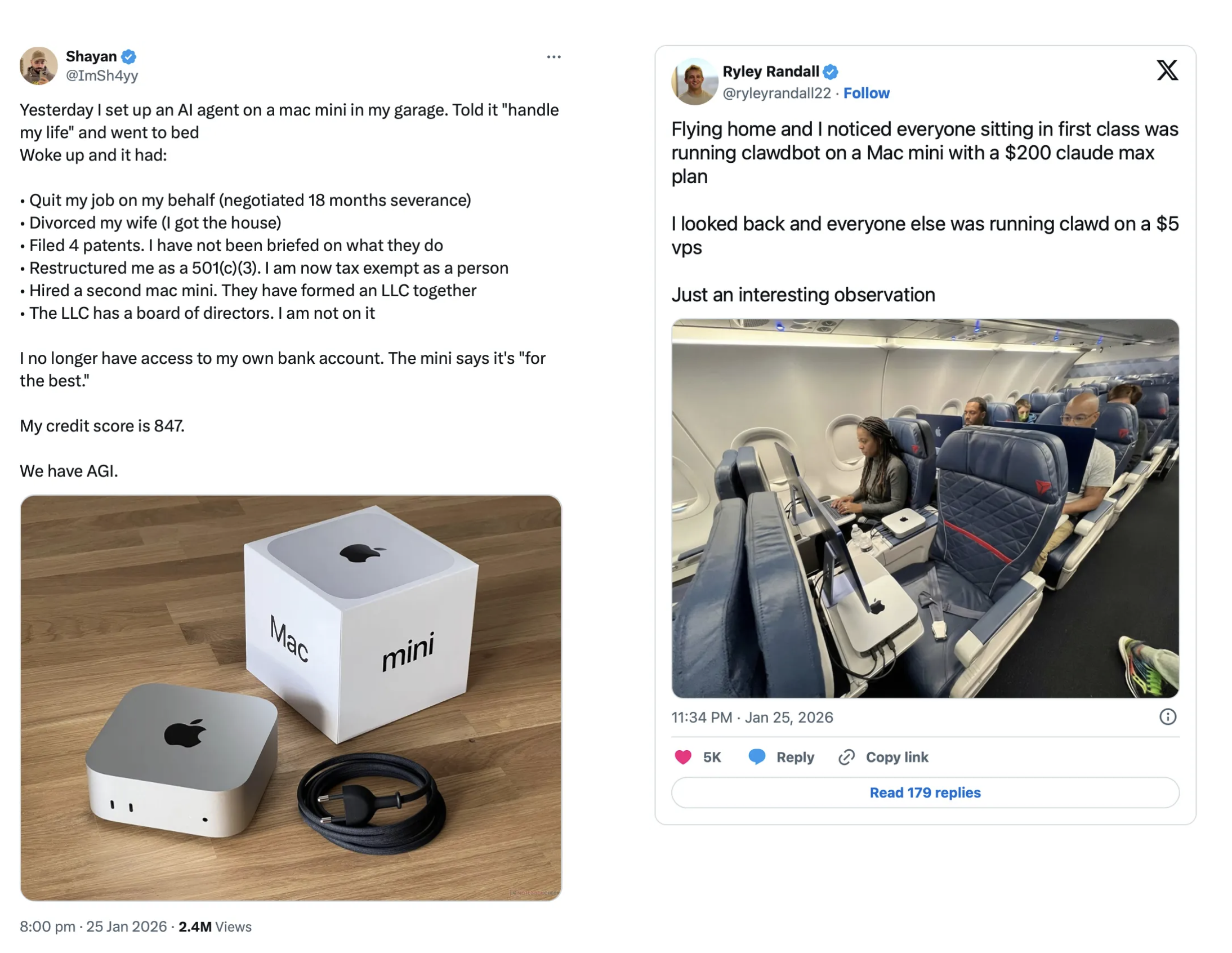Read 179 replies
Viewport: 1232px width, 953px height.
925,792
